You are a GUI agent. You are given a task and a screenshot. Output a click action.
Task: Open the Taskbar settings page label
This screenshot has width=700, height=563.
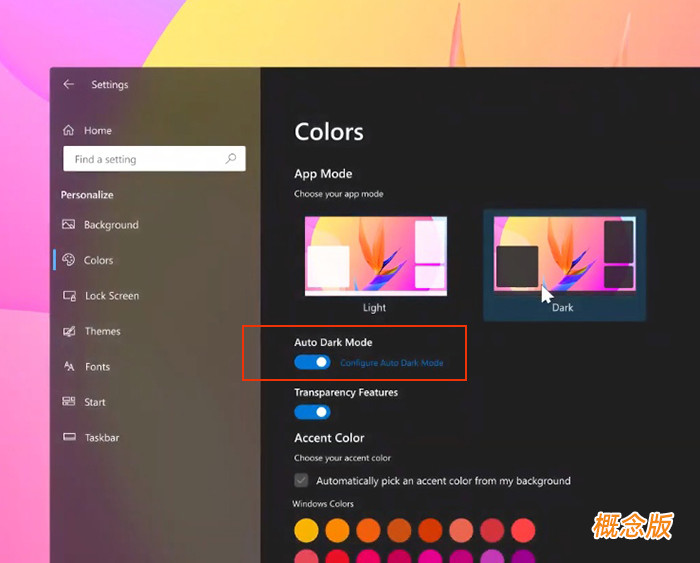pyautogui.click(x=103, y=438)
